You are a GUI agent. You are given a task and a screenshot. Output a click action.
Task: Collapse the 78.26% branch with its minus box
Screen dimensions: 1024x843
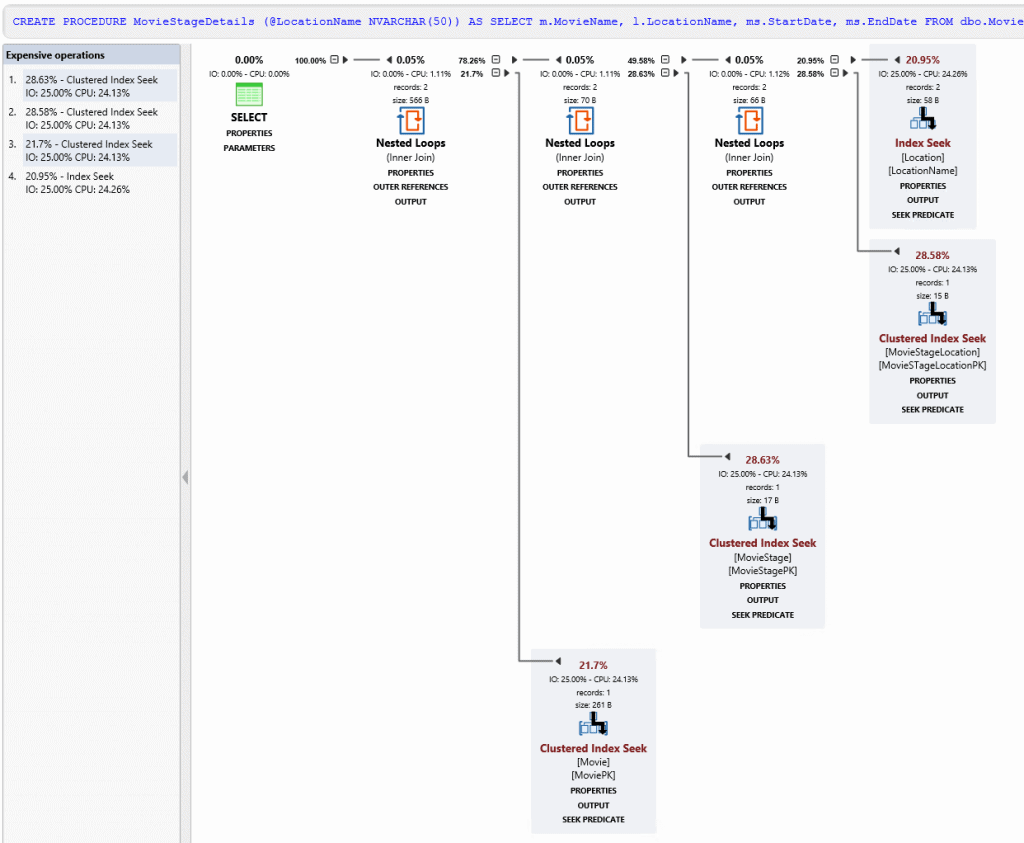click(495, 58)
